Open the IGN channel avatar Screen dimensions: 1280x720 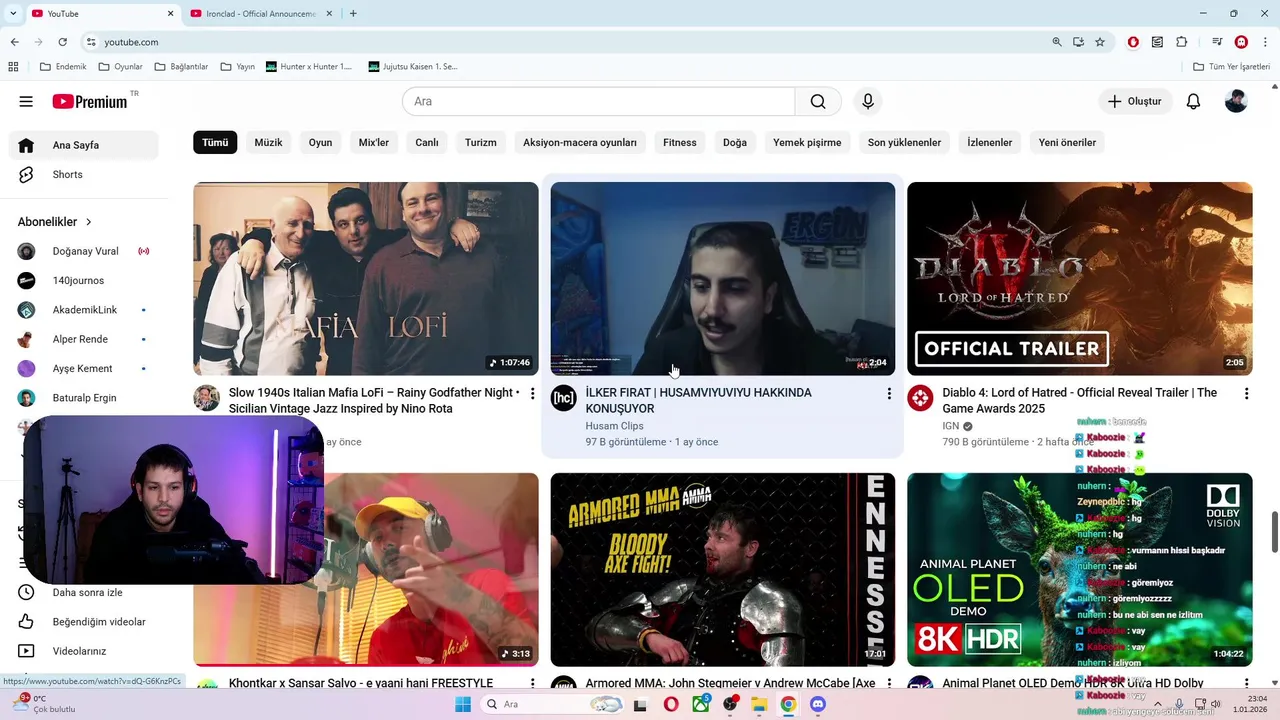point(920,398)
